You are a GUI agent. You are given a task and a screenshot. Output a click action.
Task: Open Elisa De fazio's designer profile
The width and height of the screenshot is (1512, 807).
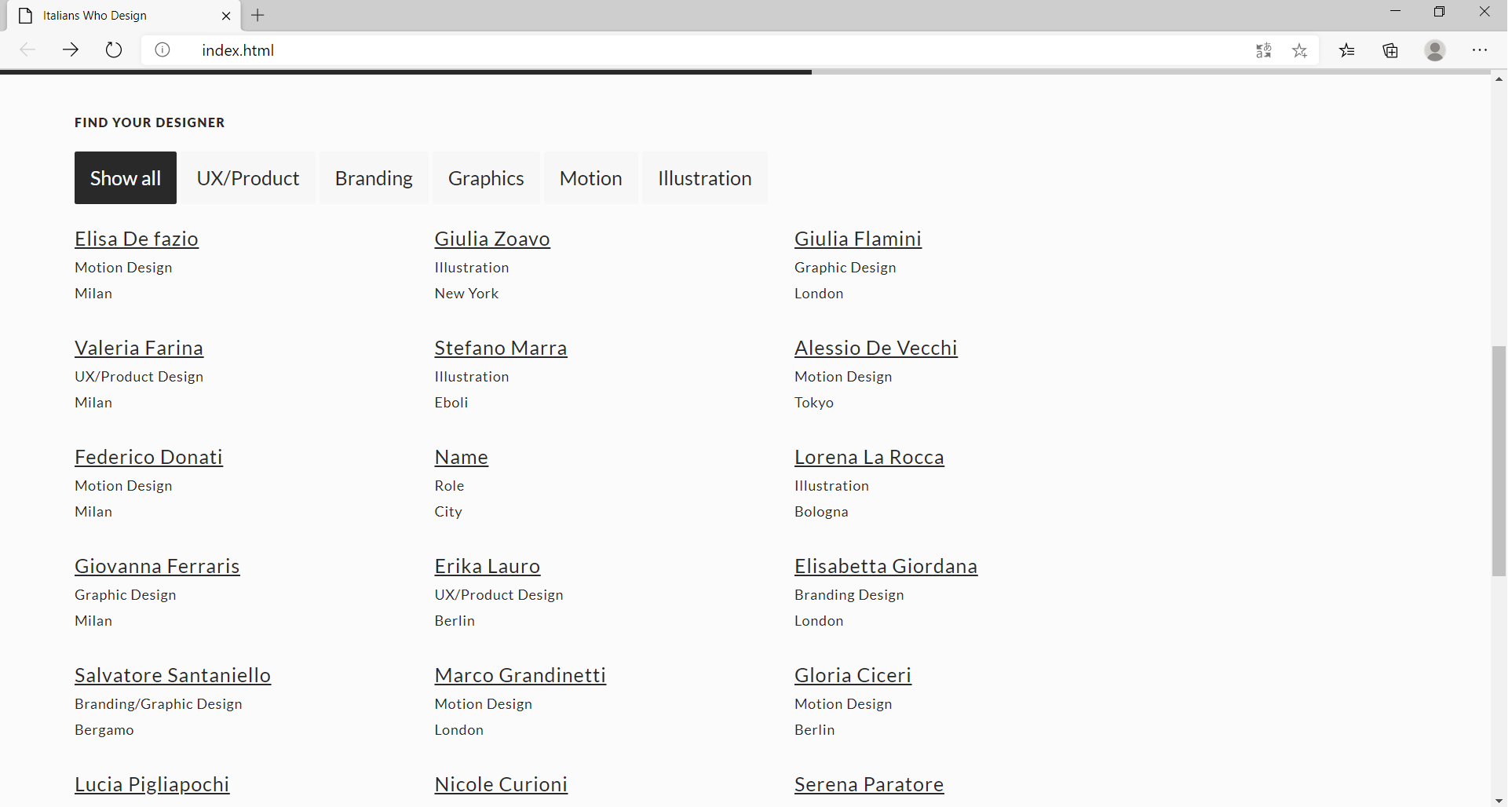(x=136, y=239)
